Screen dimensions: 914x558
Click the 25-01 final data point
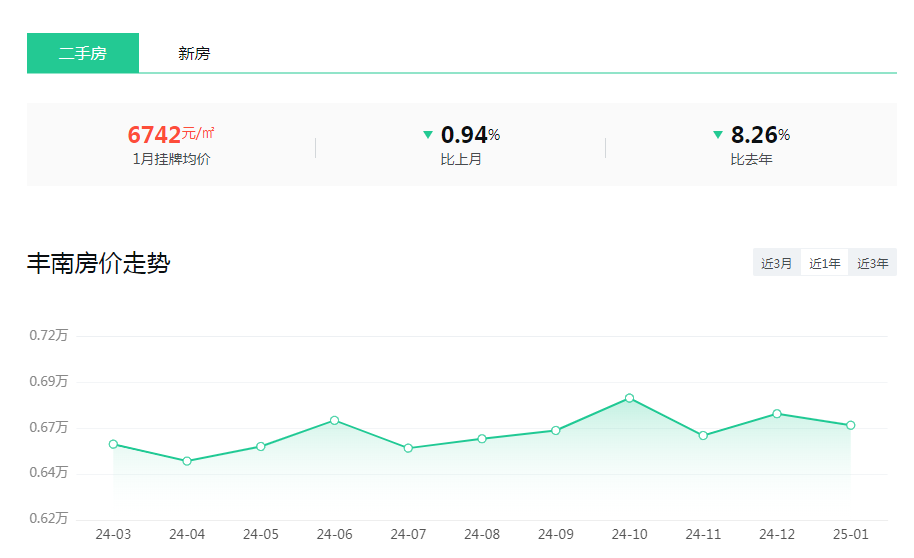851,425
